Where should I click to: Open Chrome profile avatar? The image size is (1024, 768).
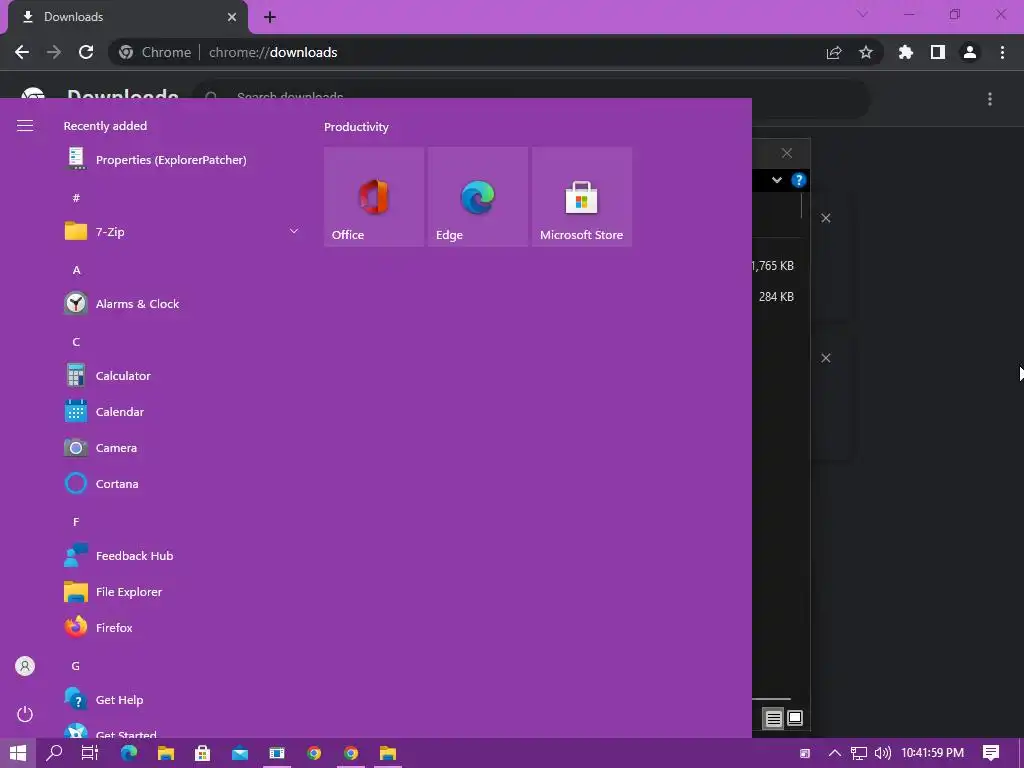pyautogui.click(x=970, y=52)
